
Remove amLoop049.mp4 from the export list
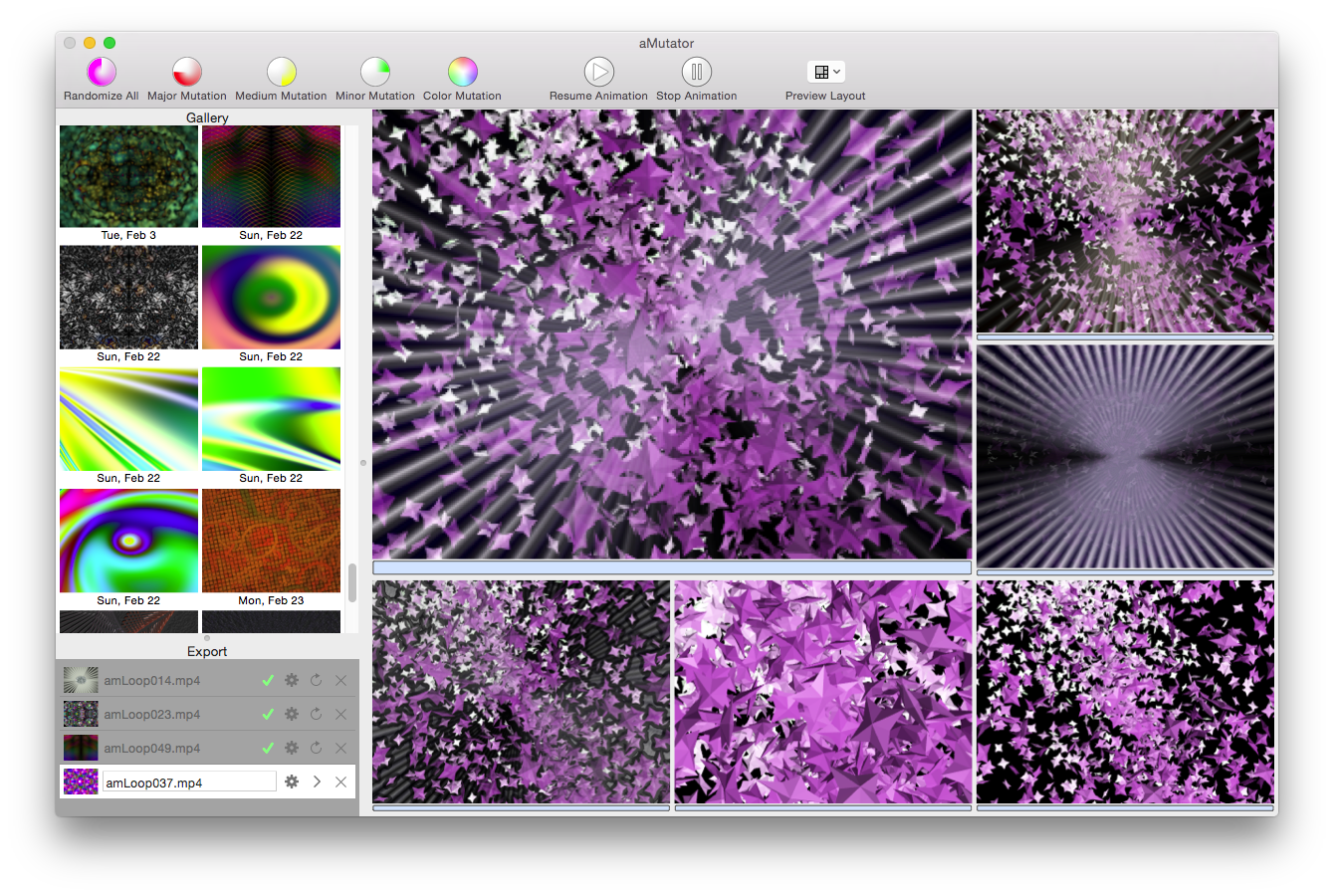click(x=340, y=748)
